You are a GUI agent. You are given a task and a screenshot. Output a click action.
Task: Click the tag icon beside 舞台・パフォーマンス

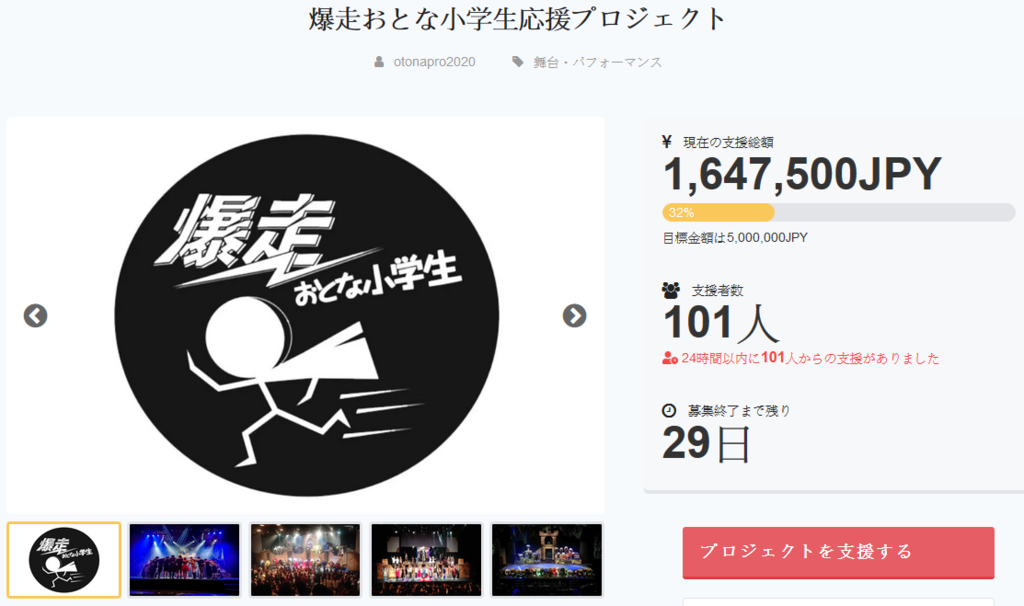pos(518,62)
